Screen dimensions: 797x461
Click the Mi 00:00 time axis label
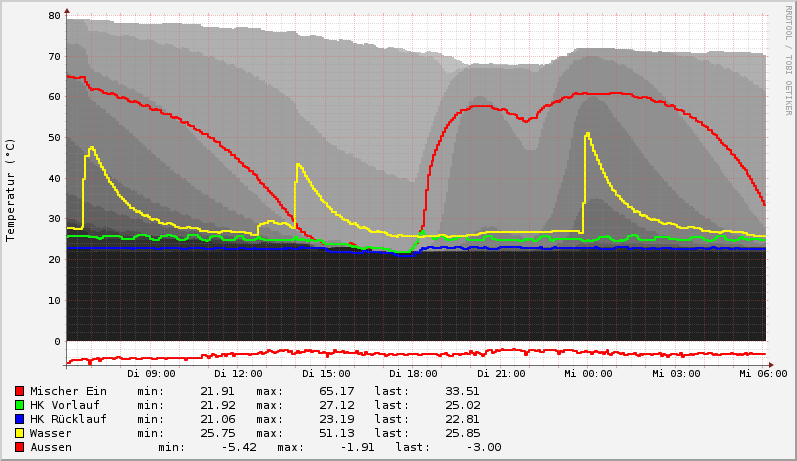tap(588, 373)
